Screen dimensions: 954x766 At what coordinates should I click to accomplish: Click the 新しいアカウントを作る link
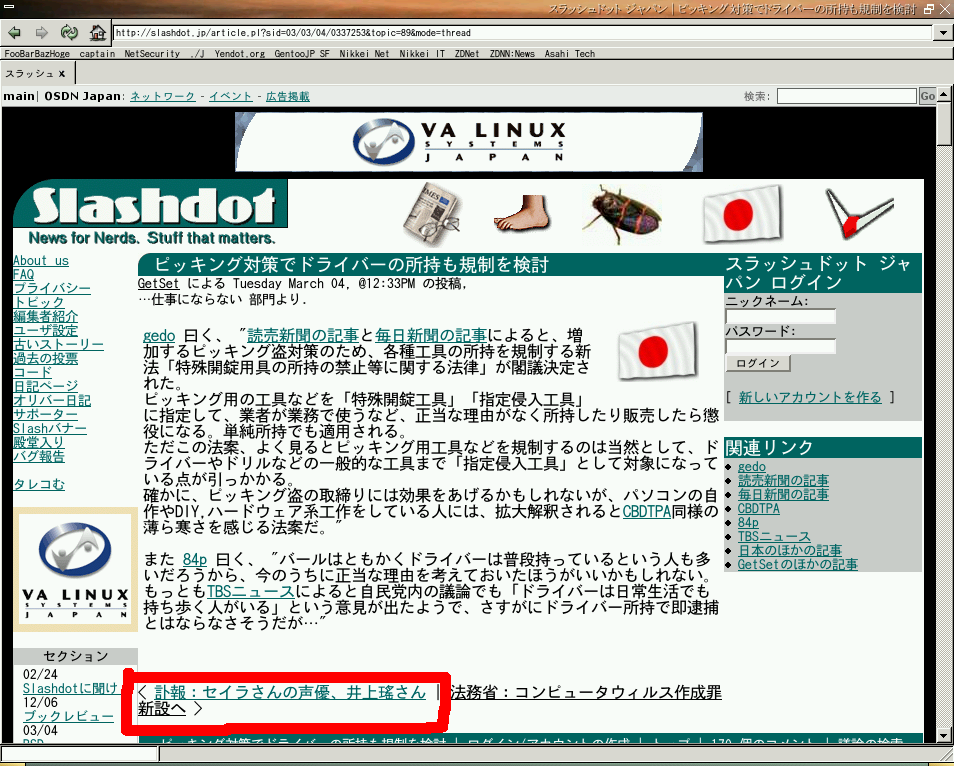pos(810,397)
